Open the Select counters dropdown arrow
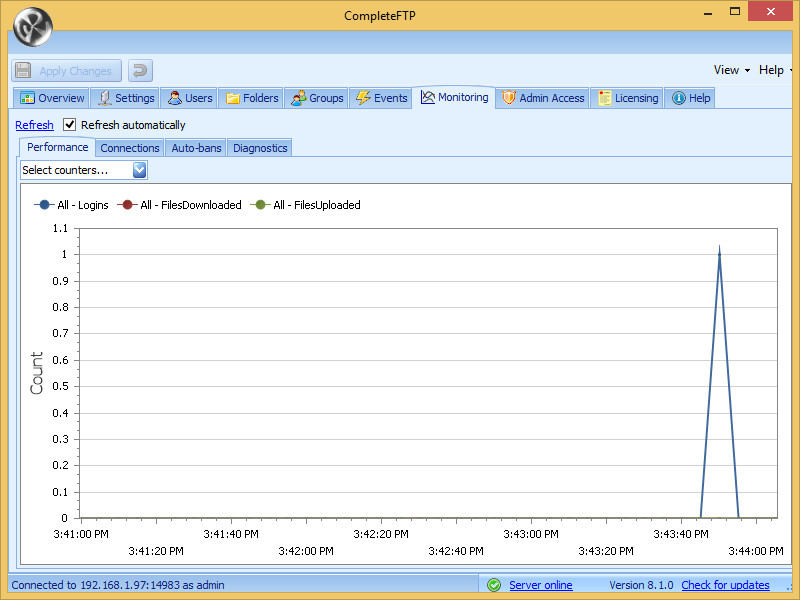Viewport: 800px width, 600px height. (x=139, y=170)
